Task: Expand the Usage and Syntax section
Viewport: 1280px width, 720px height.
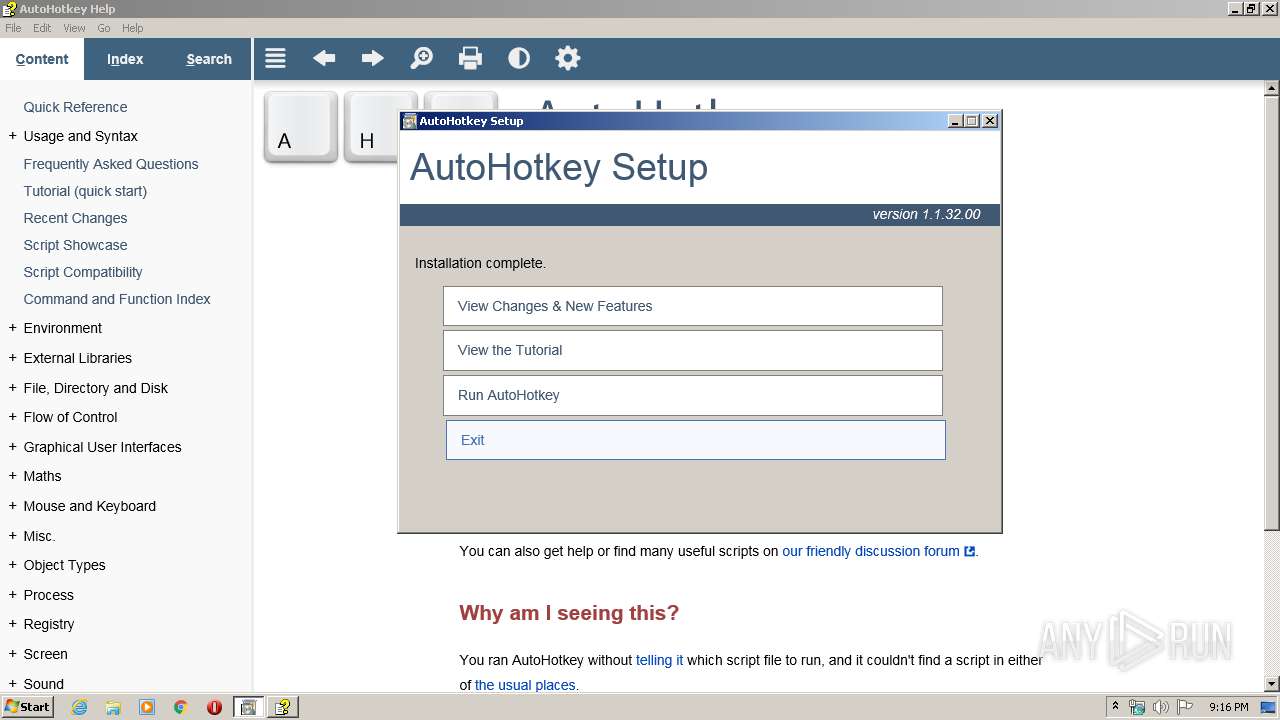Action: (x=12, y=136)
